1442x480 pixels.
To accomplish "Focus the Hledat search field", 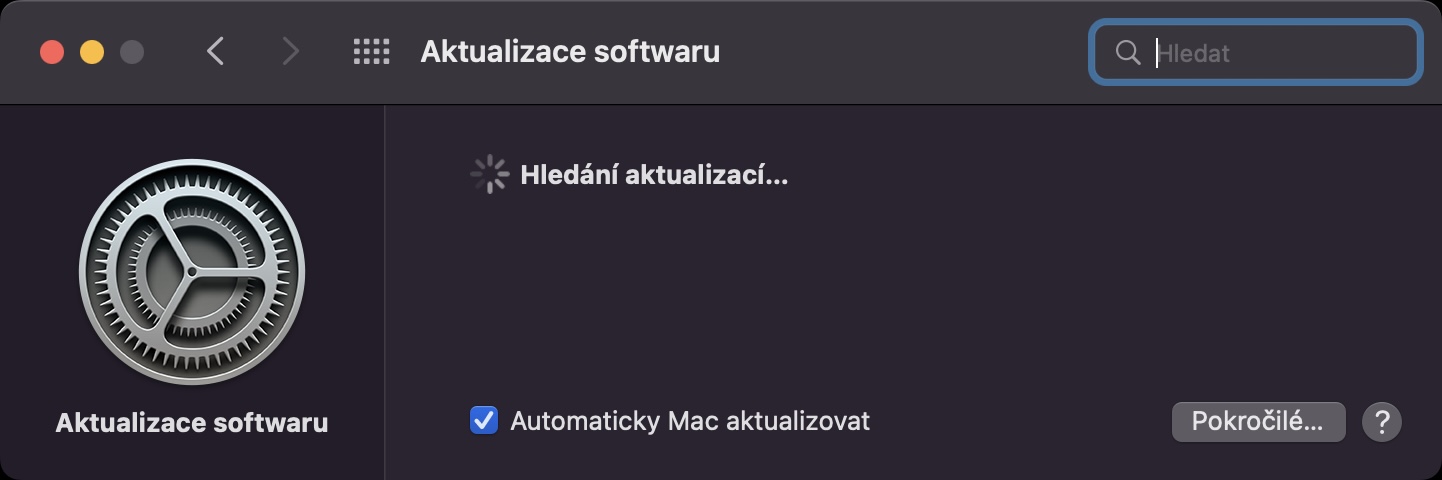I will (x=1280, y=53).
